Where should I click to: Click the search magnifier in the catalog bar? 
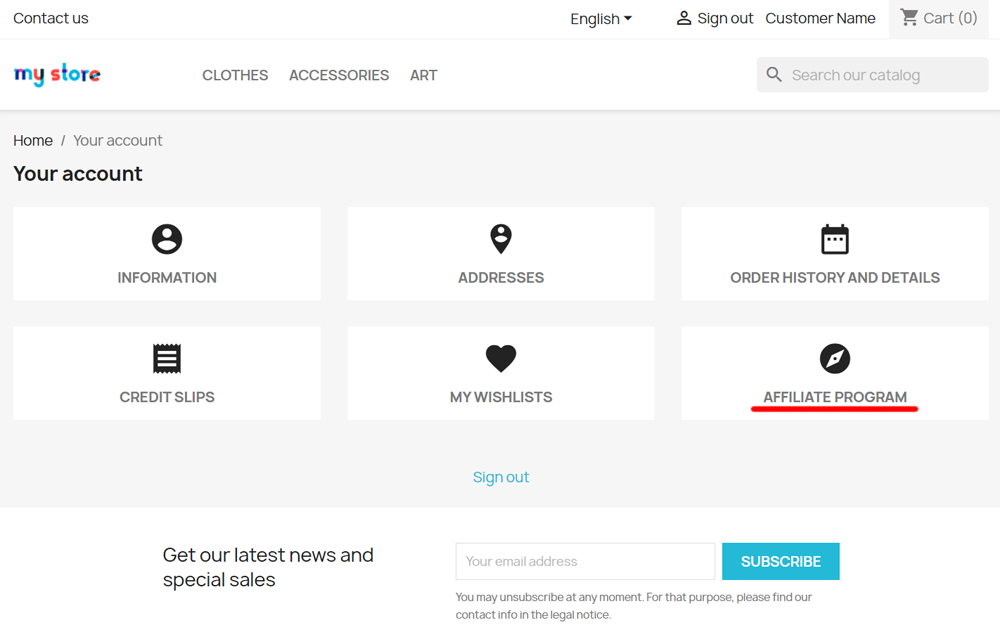pos(774,74)
